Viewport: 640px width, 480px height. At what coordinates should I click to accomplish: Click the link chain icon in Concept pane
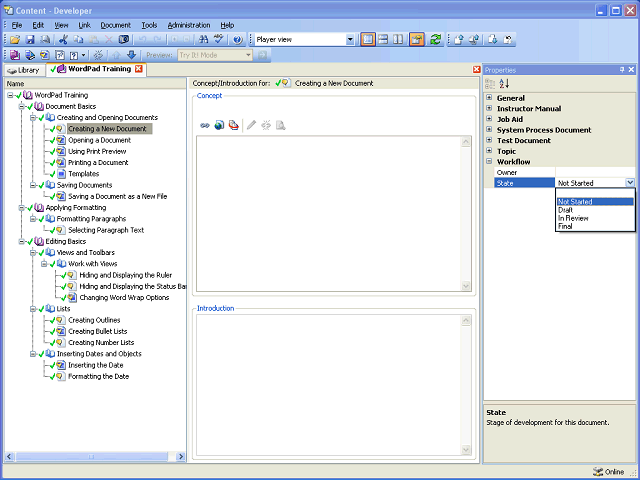205,125
